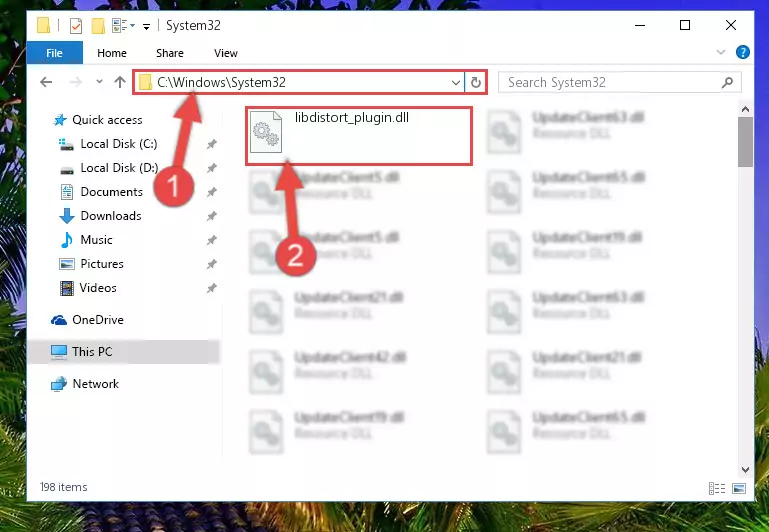
Task: Open Downloads in the sidebar
Action: tap(111, 216)
